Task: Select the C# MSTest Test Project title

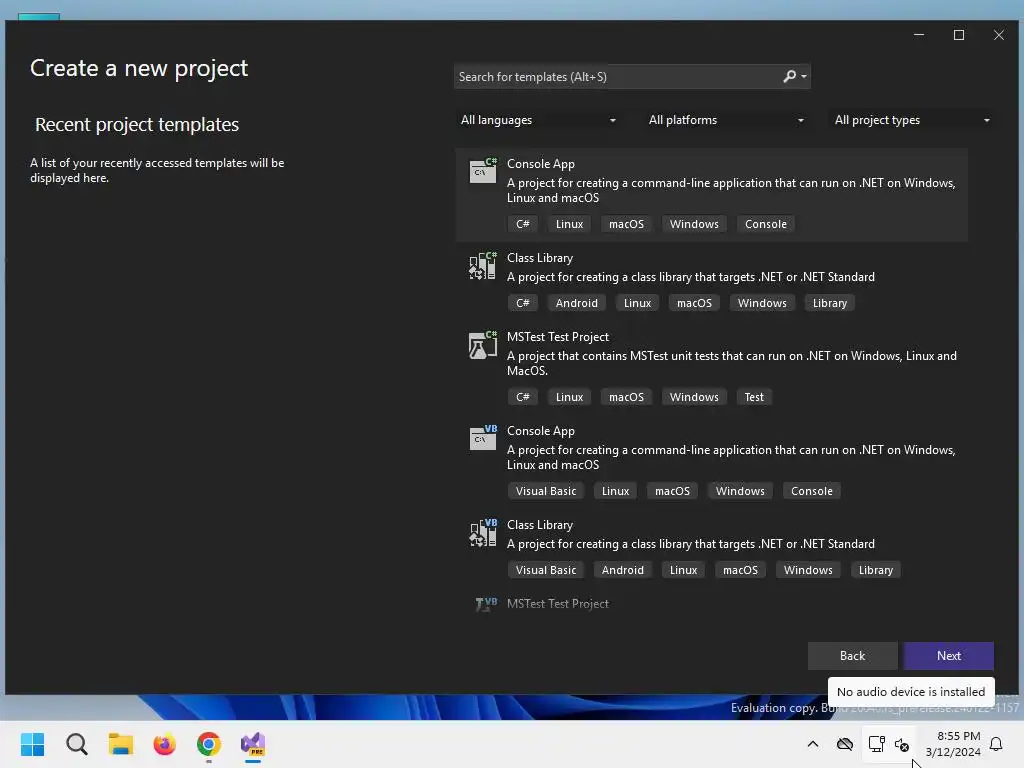Action: pyautogui.click(x=558, y=337)
